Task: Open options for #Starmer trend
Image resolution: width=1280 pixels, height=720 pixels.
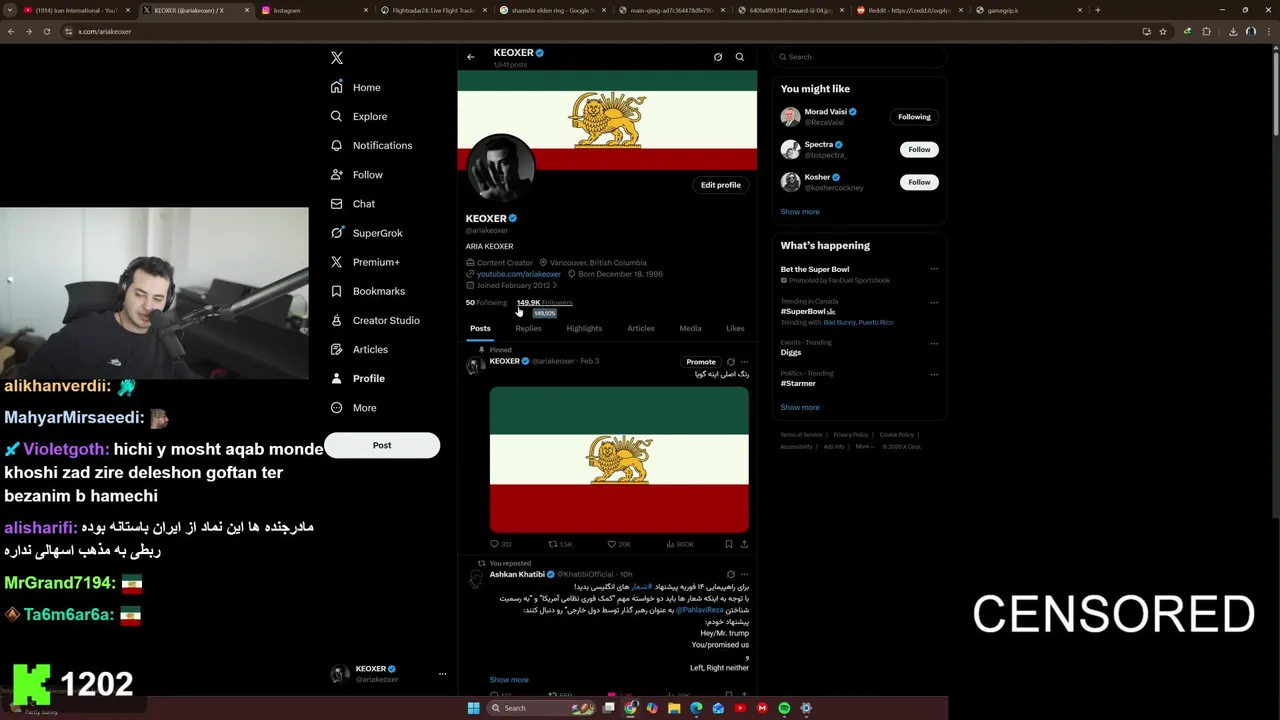Action: (934, 374)
